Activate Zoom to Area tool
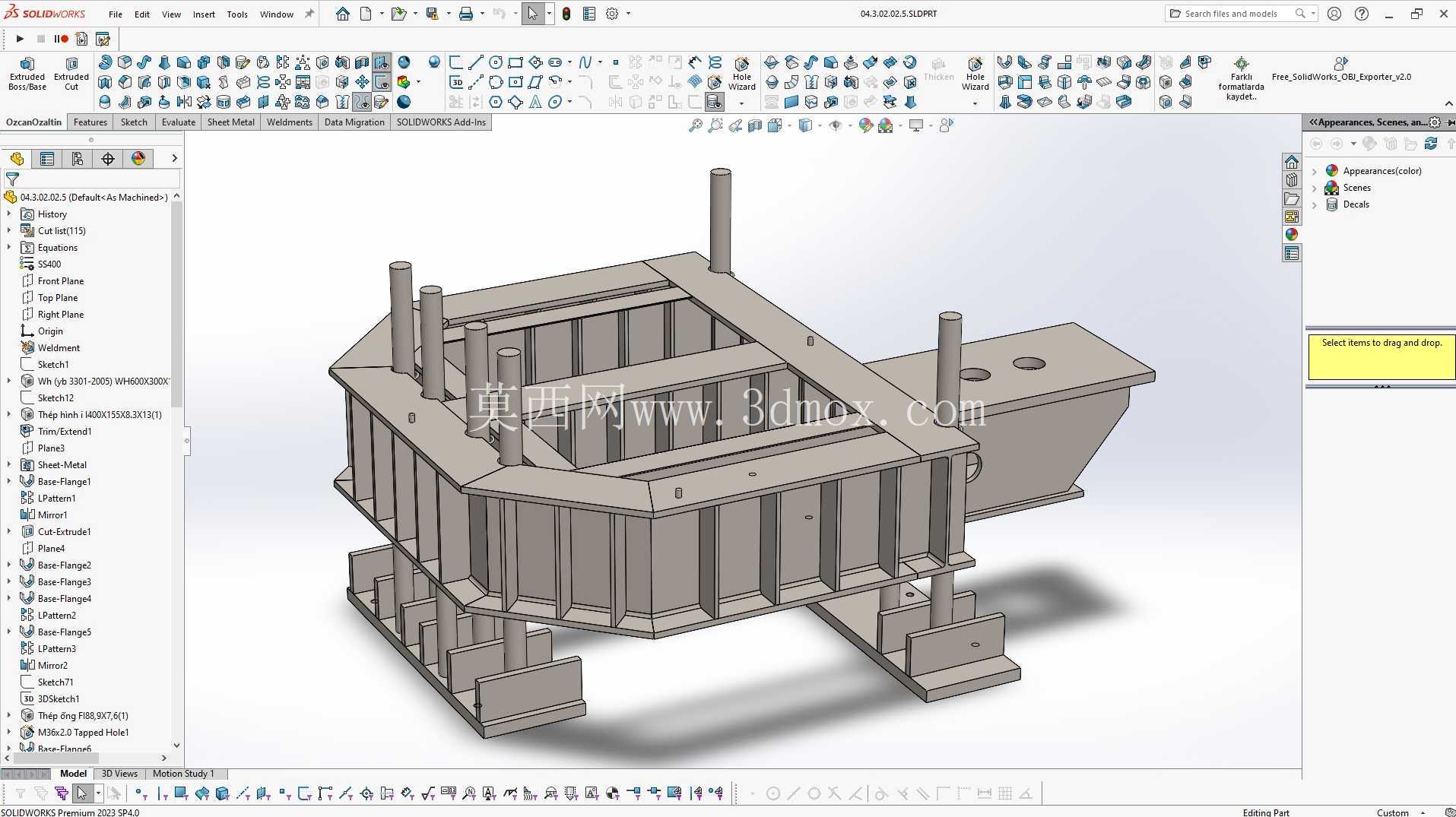This screenshot has height=817, width=1456. [715, 125]
